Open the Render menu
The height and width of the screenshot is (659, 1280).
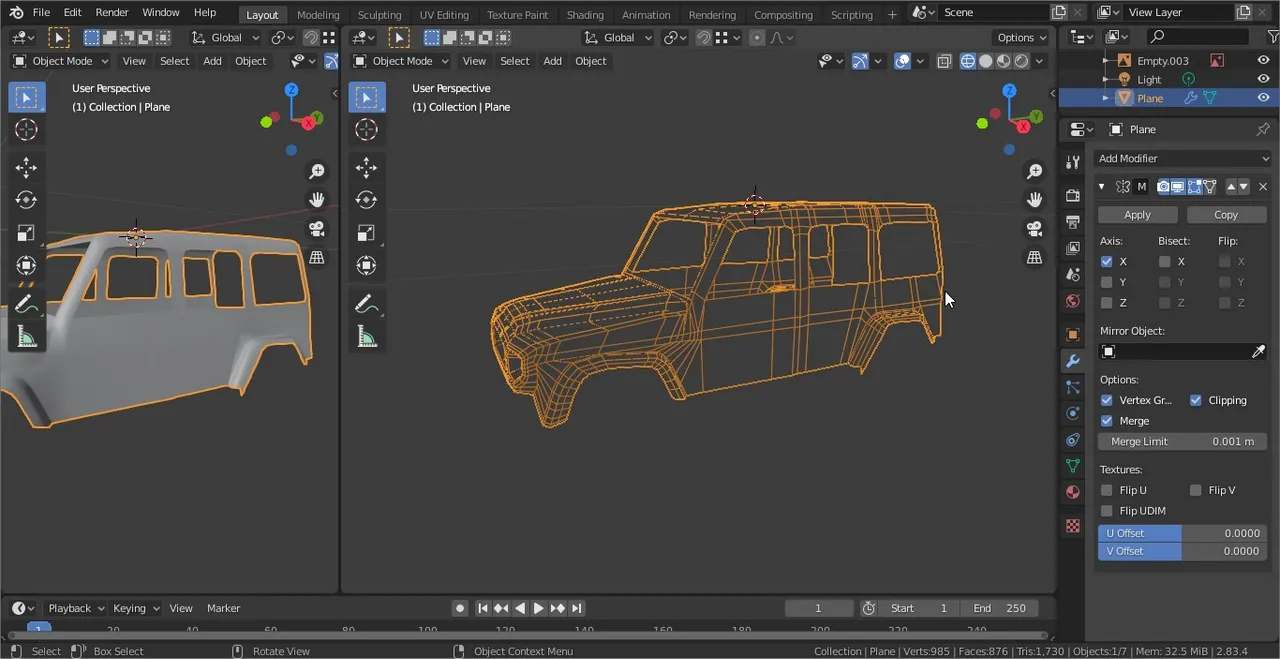click(x=112, y=12)
